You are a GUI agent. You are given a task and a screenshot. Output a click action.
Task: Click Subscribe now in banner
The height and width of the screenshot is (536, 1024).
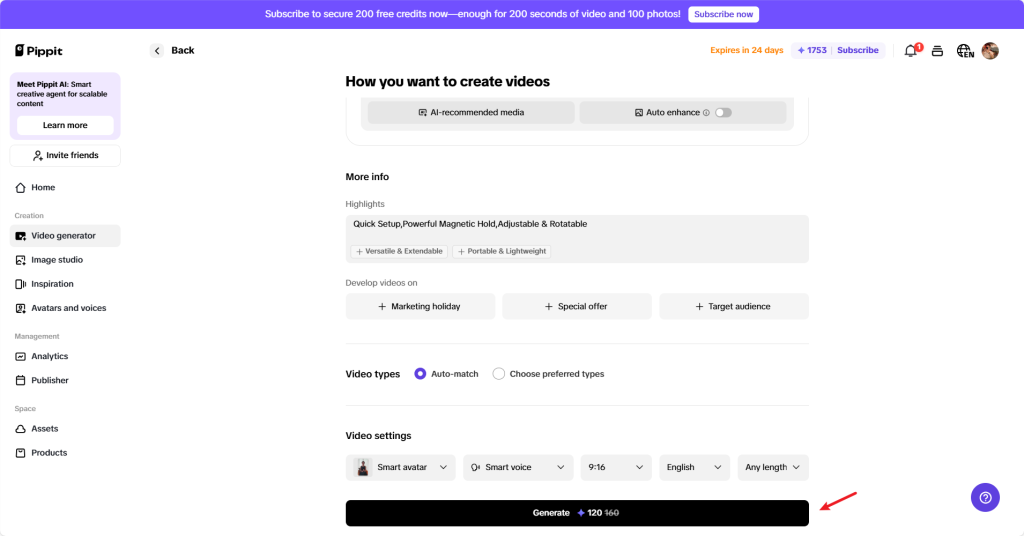click(724, 14)
